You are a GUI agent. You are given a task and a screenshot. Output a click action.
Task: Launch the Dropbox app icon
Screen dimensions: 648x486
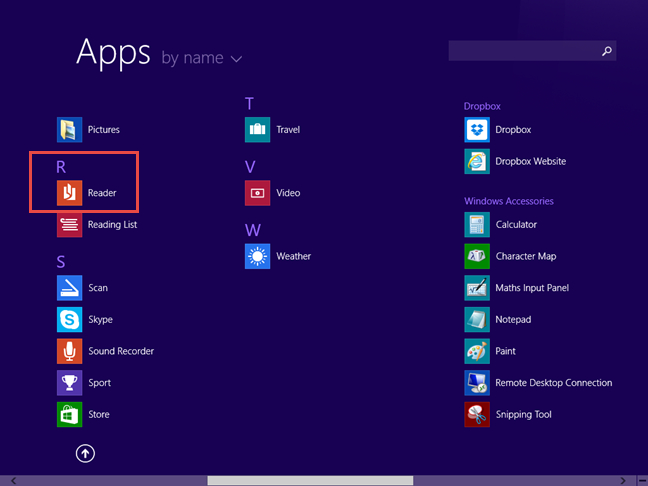point(477,129)
